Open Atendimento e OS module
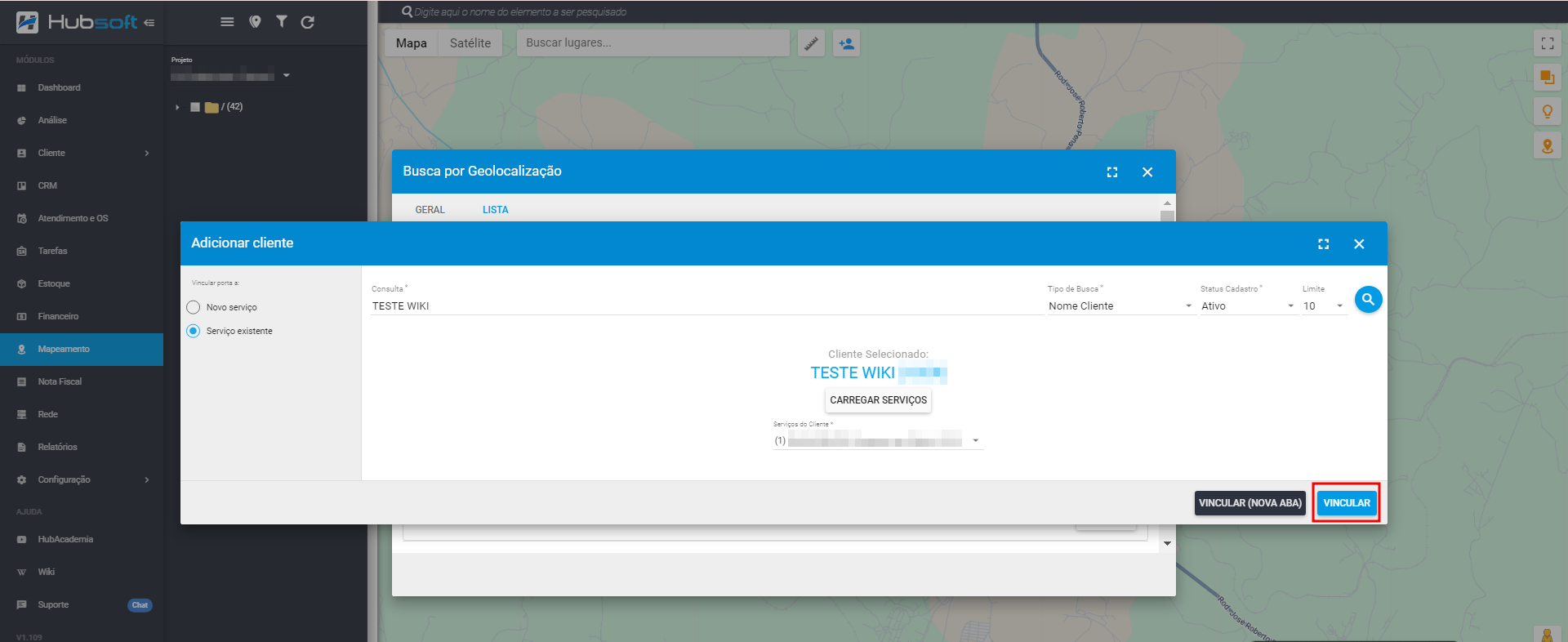 pos(82,218)
